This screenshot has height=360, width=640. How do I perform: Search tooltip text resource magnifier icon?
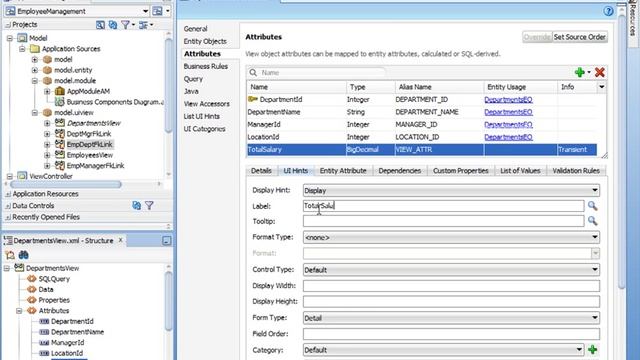[593, 221]
